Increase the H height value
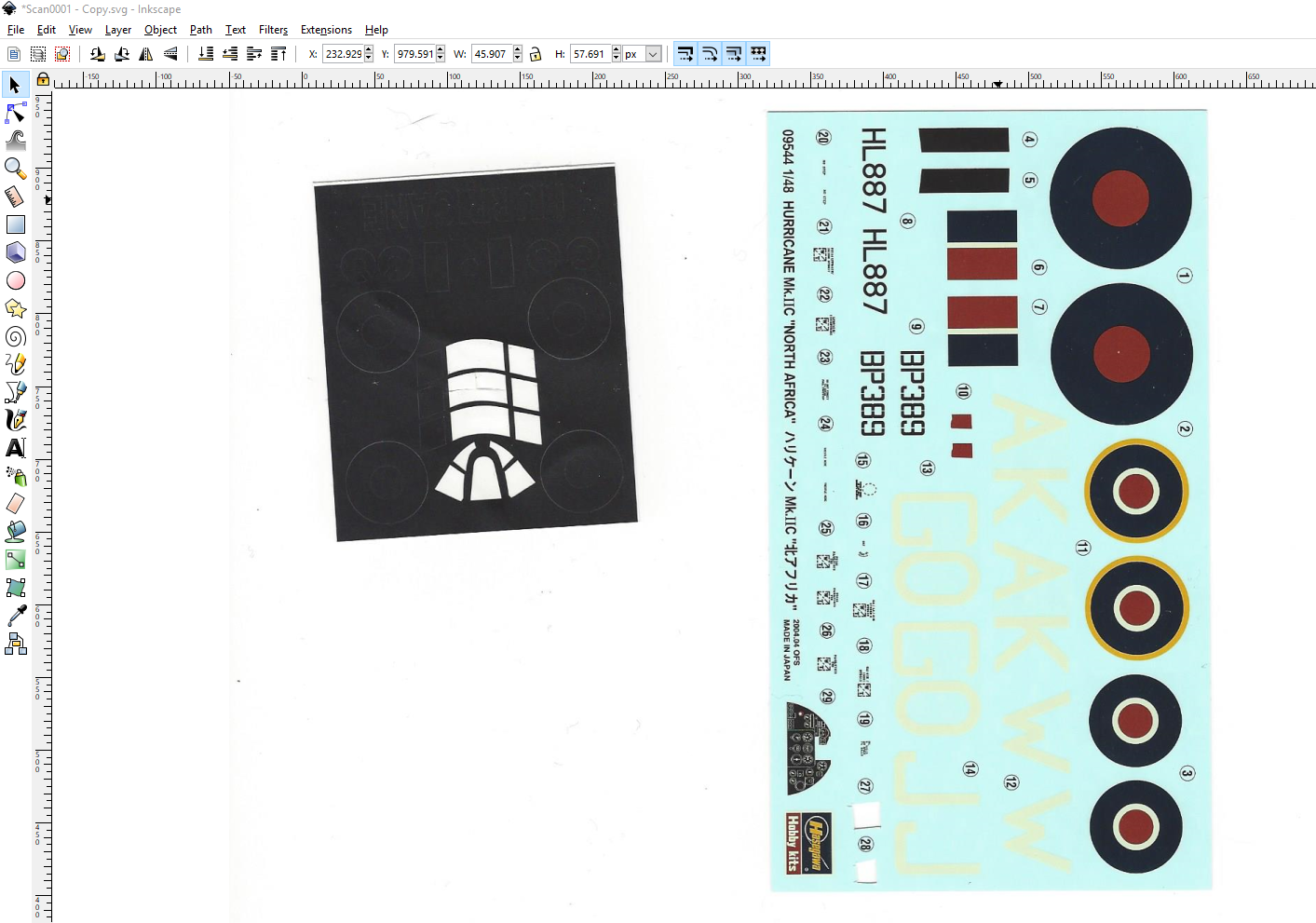This screenshot has width=1316, height=923. point(617,50)
